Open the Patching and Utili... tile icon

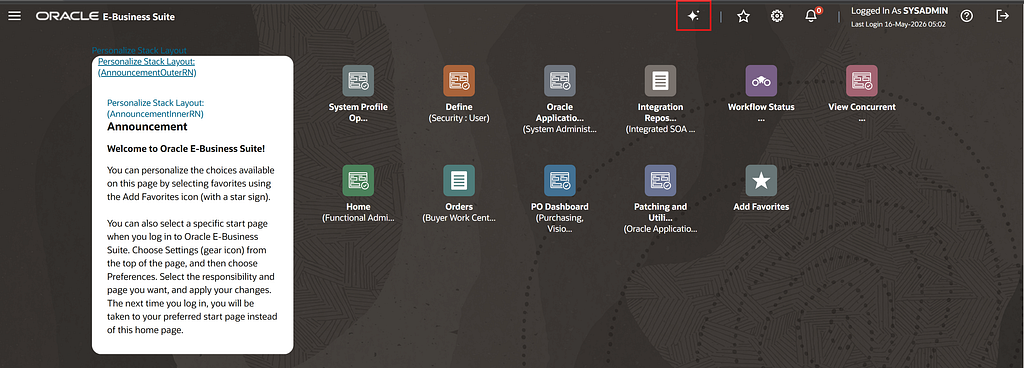tap(660, 181)
